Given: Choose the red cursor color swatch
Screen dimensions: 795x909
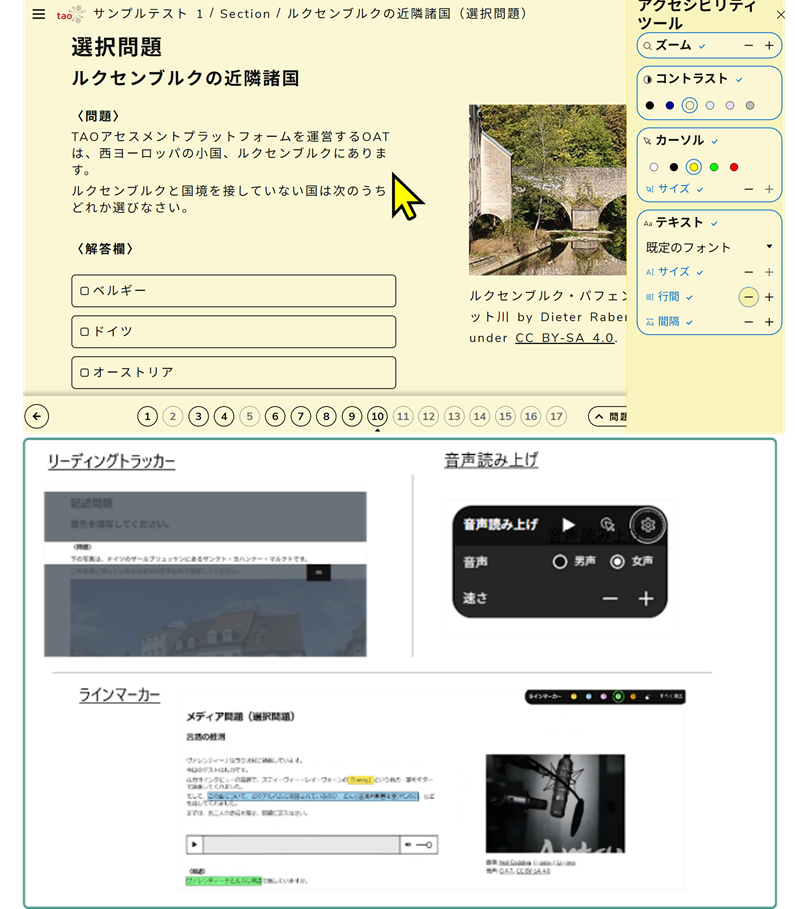Looking at the screenshot, I should (734, 167).
